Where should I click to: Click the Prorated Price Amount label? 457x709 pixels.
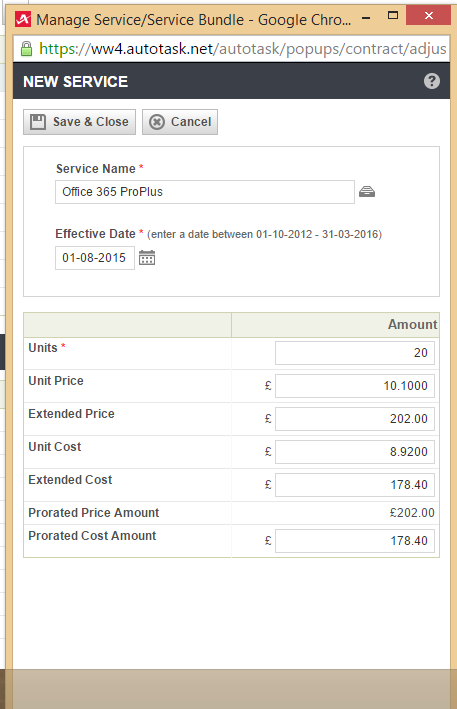pyautogui.click(x=94, y=513)
